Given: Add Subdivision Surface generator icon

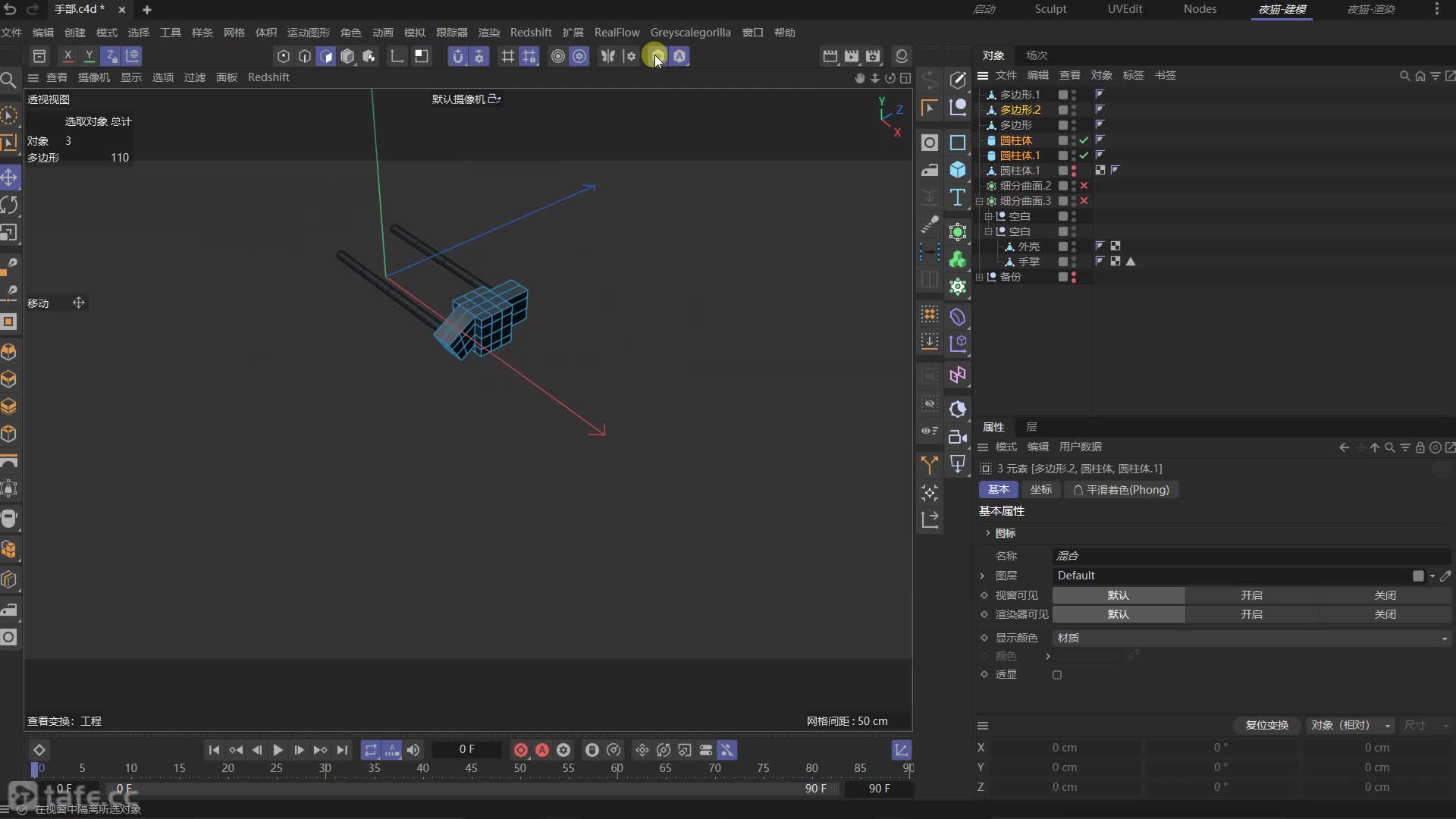Looking at the screenshot, I should [958, 232].
